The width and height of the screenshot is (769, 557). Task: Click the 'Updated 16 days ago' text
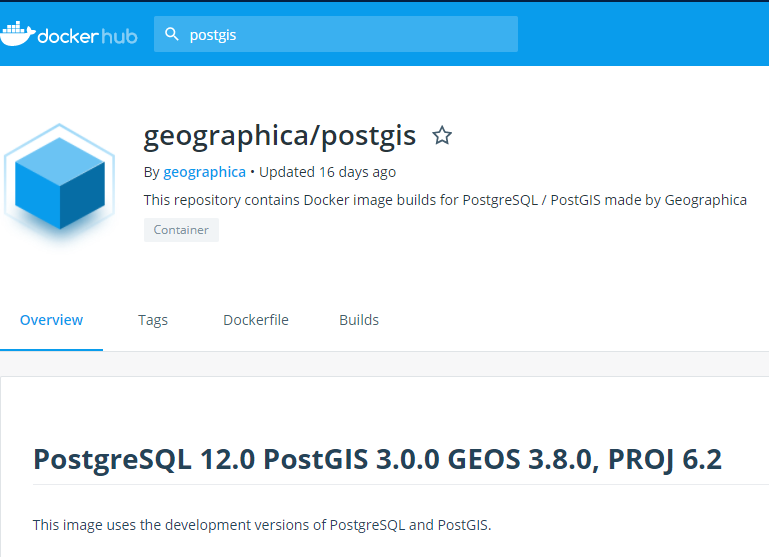click(327, 172)
